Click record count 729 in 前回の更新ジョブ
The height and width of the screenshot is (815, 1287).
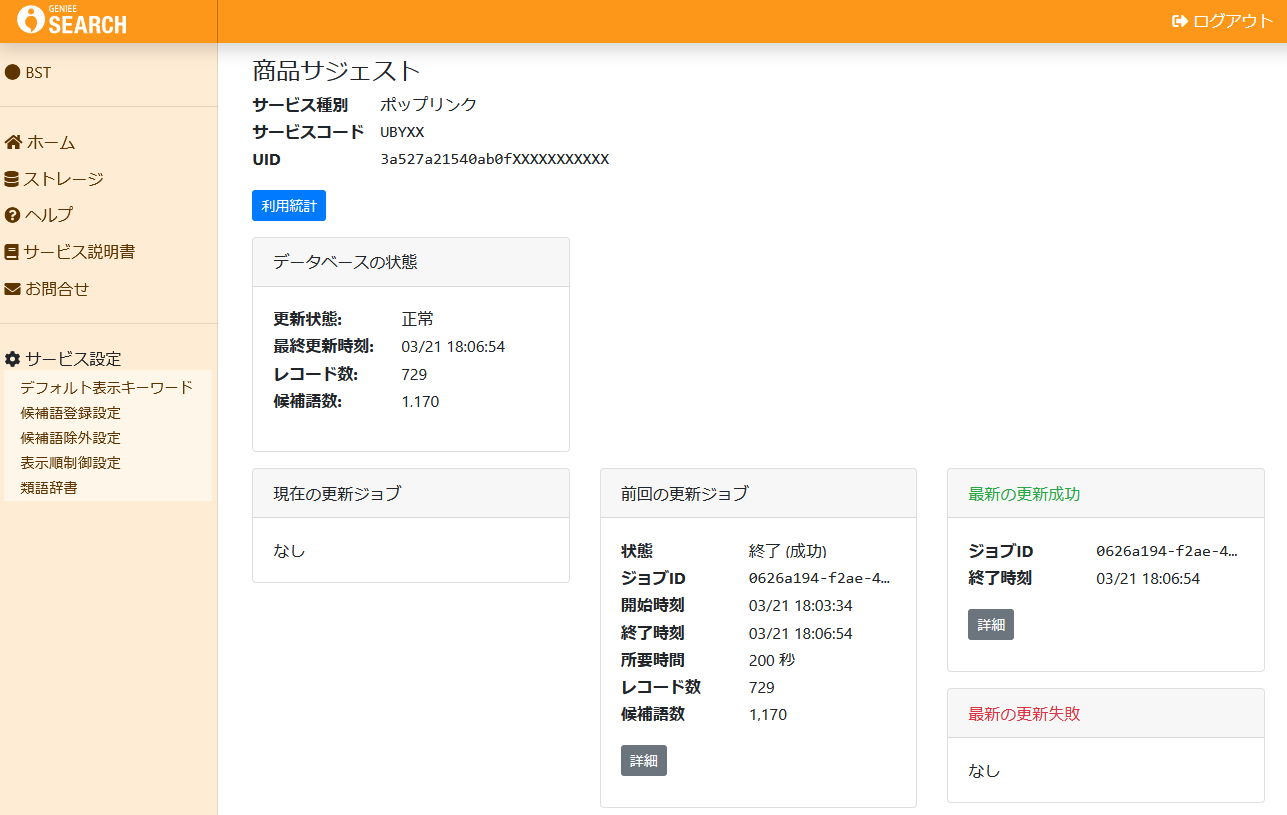[762, 687]
